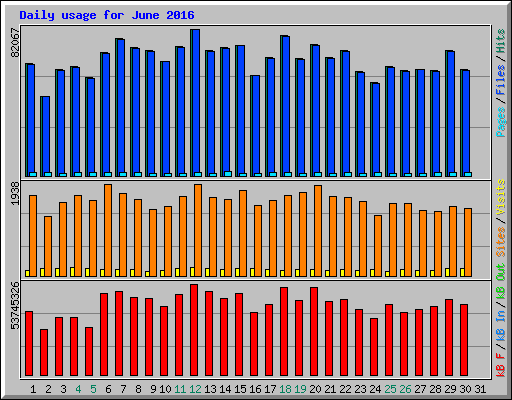This screenshot has height=400, width=512.
Task: Select the orange sites bar for day 2
Action: (x=48, y=246)
